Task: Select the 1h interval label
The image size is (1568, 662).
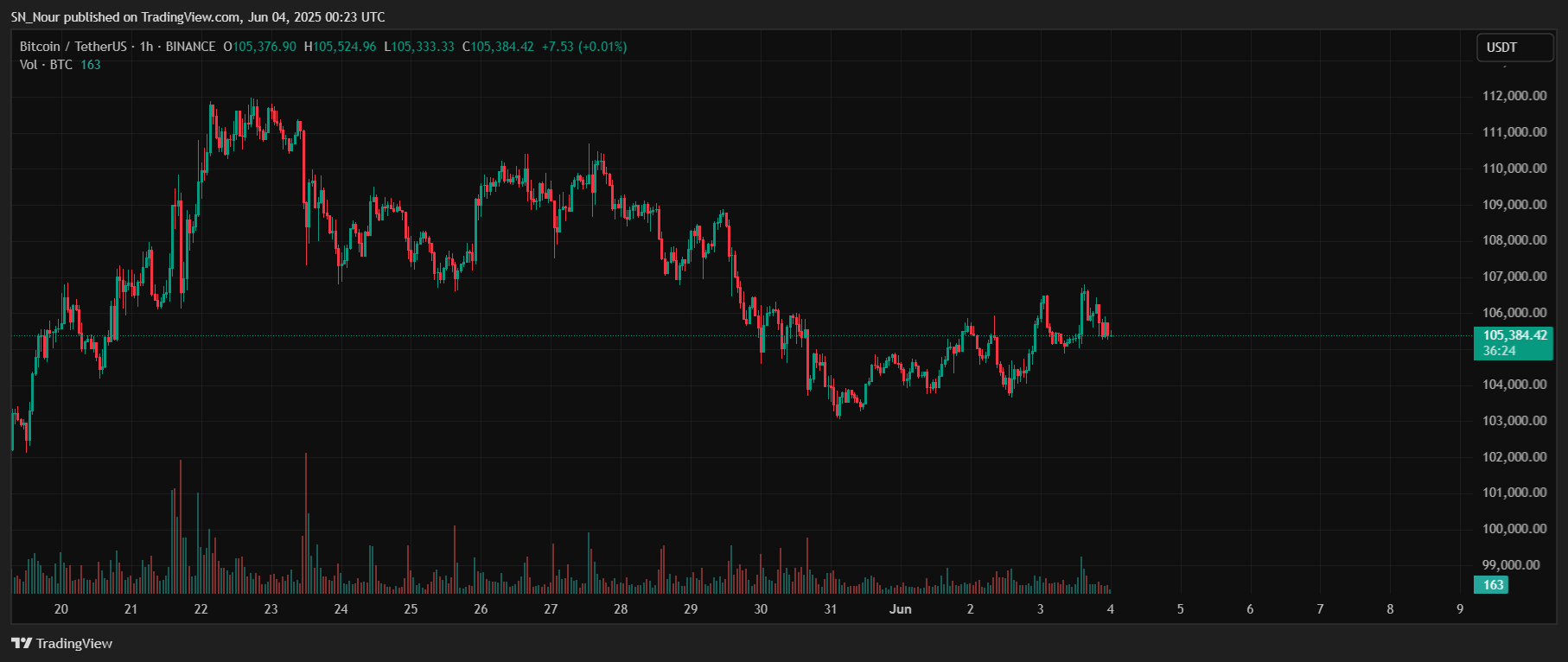Action: 146,47
